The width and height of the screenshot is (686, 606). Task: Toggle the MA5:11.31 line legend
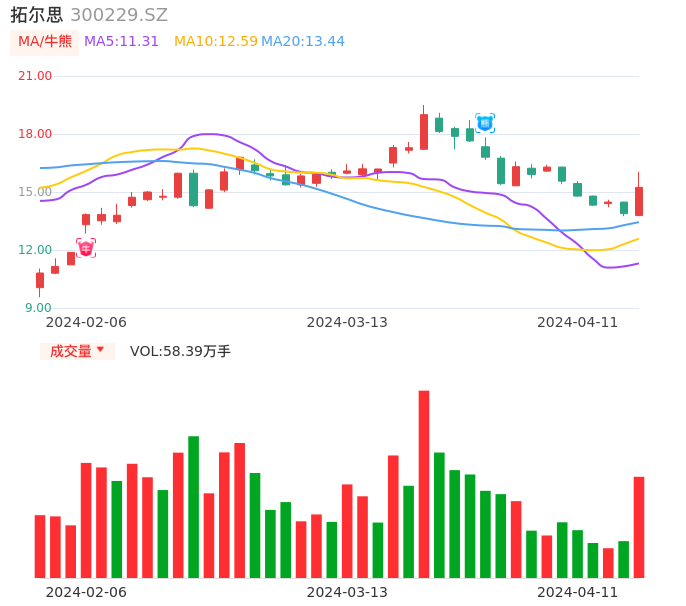click(x=121, y=42)
